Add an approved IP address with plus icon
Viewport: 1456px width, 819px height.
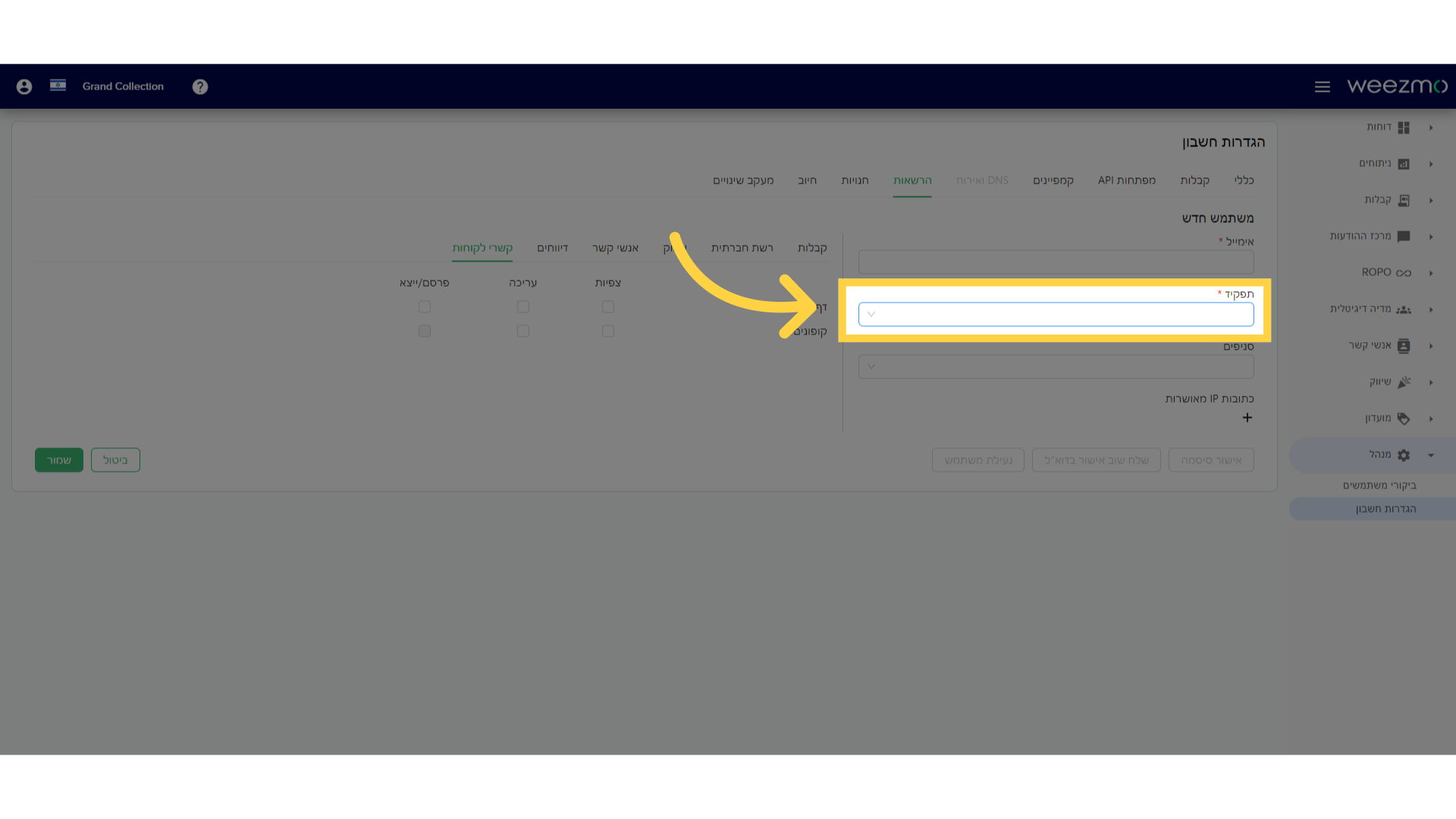pos(1247,418)
